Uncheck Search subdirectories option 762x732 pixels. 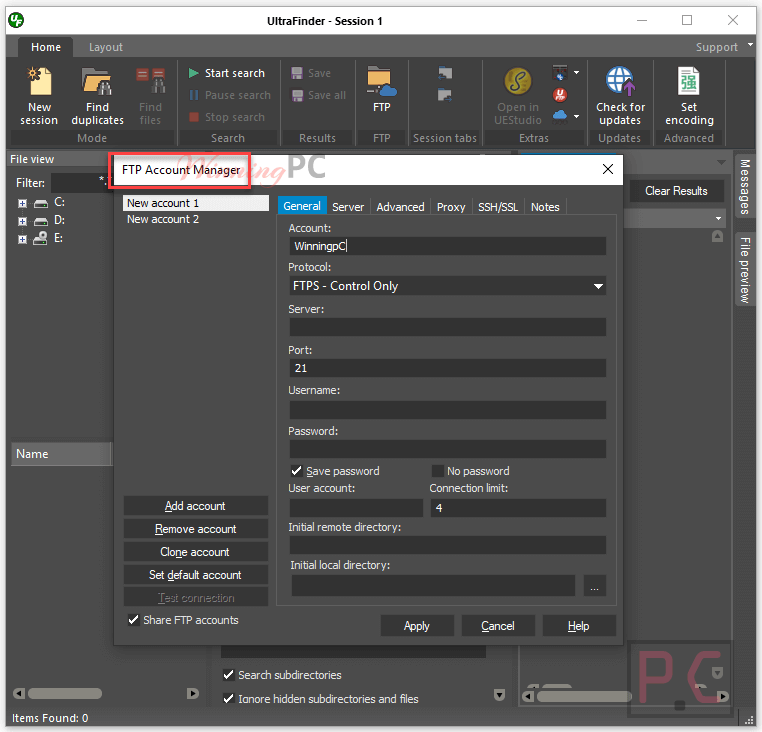point(228,675)
